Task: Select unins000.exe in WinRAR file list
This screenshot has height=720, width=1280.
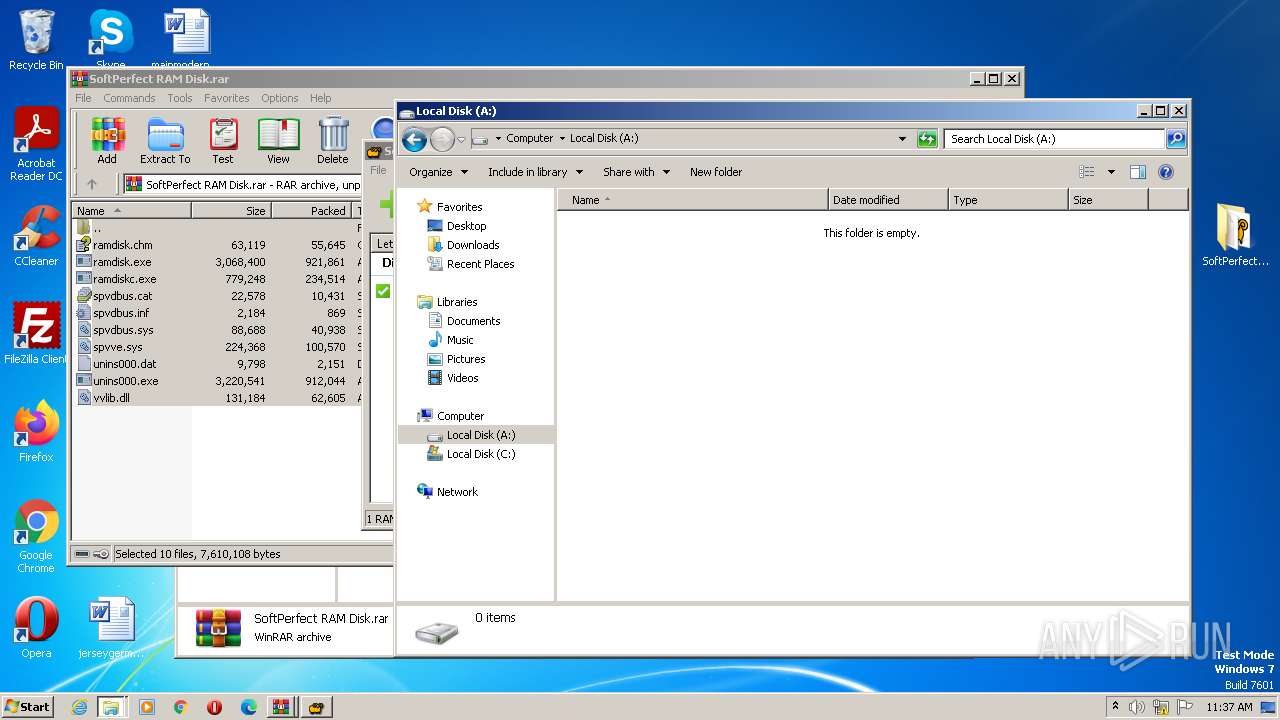Action: (125, 381)
